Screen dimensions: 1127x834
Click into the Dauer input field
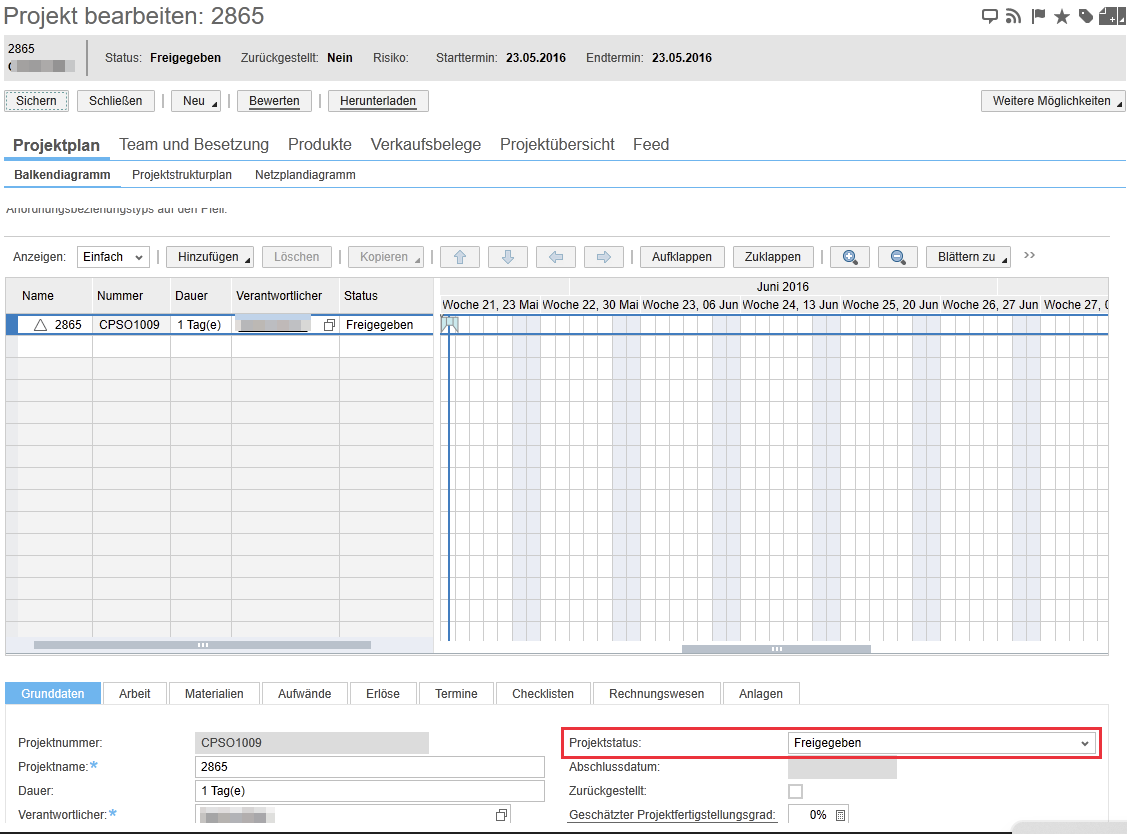point(369,792)
